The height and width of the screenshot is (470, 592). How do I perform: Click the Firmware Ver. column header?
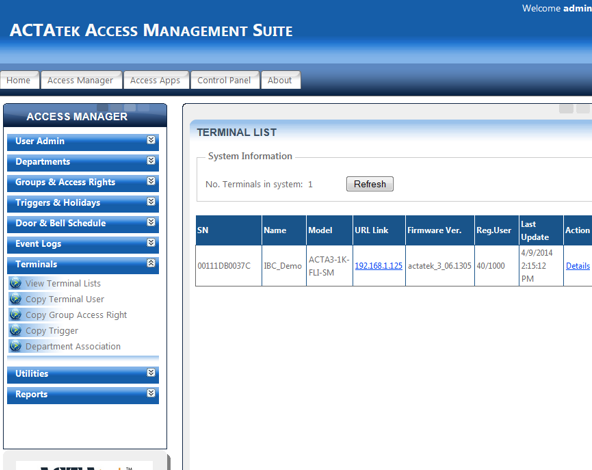440,230
